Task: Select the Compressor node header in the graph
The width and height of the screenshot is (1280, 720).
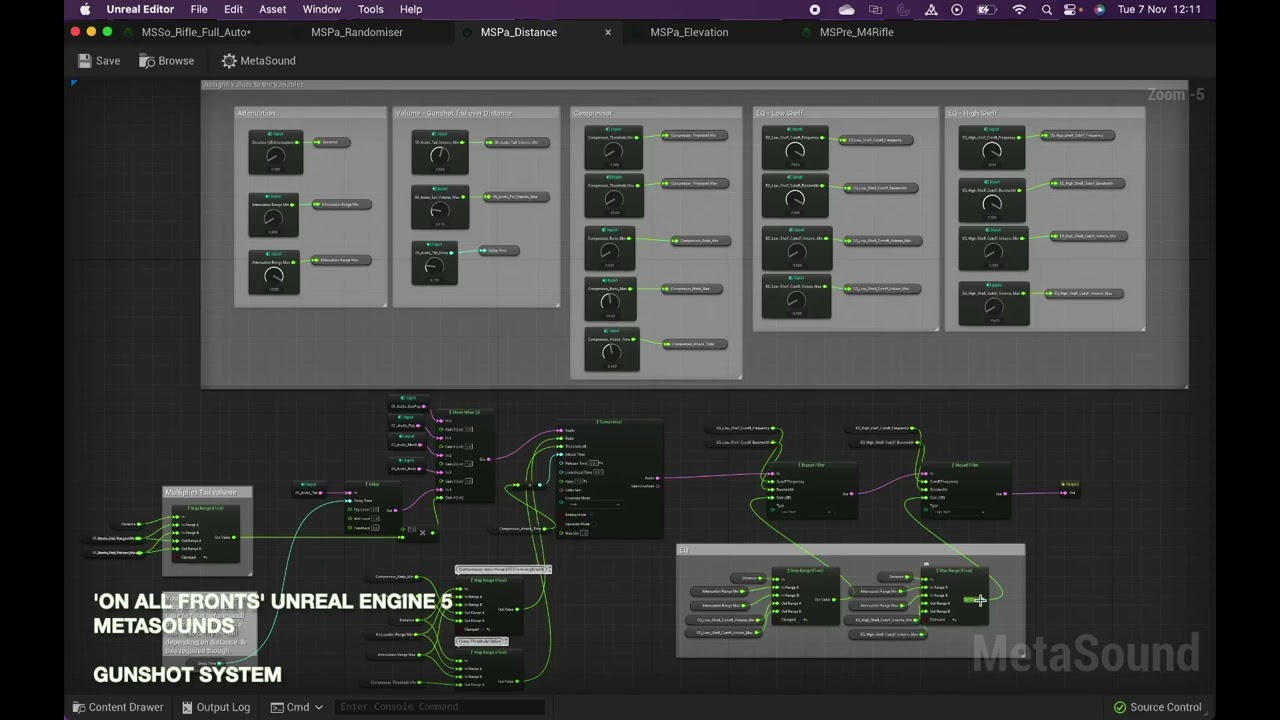Action: [610, 422]
